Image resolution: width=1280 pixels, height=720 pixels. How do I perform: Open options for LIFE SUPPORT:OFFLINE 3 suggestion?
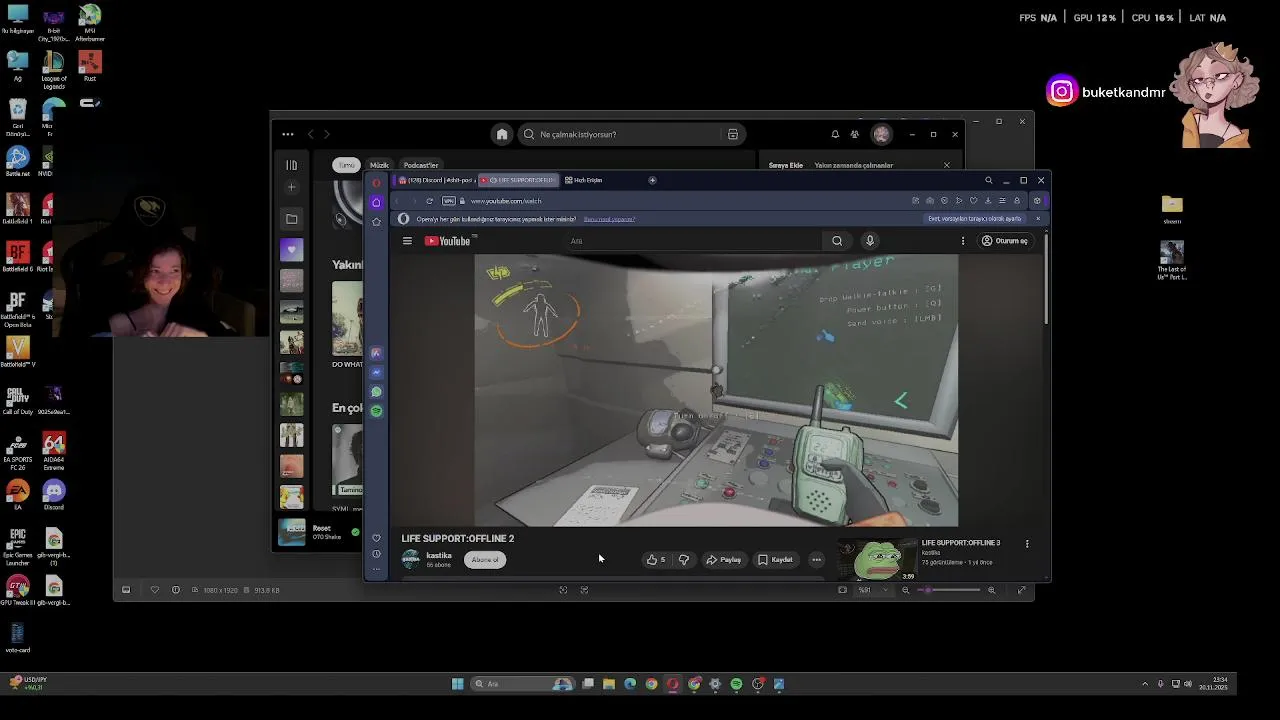pyautogui.click(x=1027, y=544)
